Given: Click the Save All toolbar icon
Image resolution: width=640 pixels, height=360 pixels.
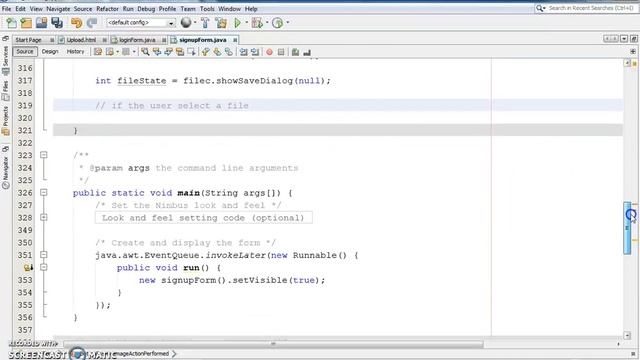Looking at the screenshot, I should pyautogui.click(x=57, y=23).
